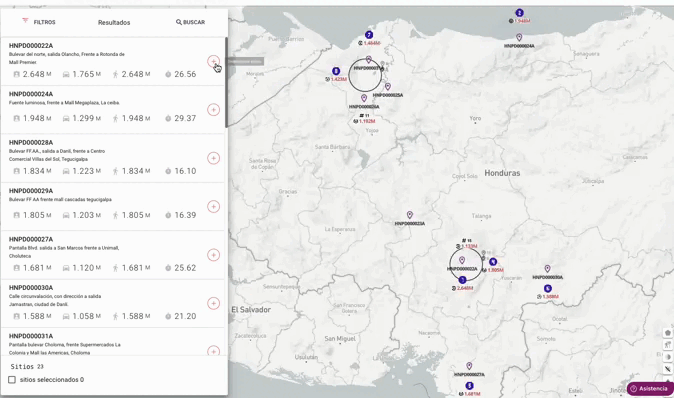Screen dimensions: 674x398
Task: Click the numbered cluster marker 2
Action: pyautogui.click(x=519, y=13)
